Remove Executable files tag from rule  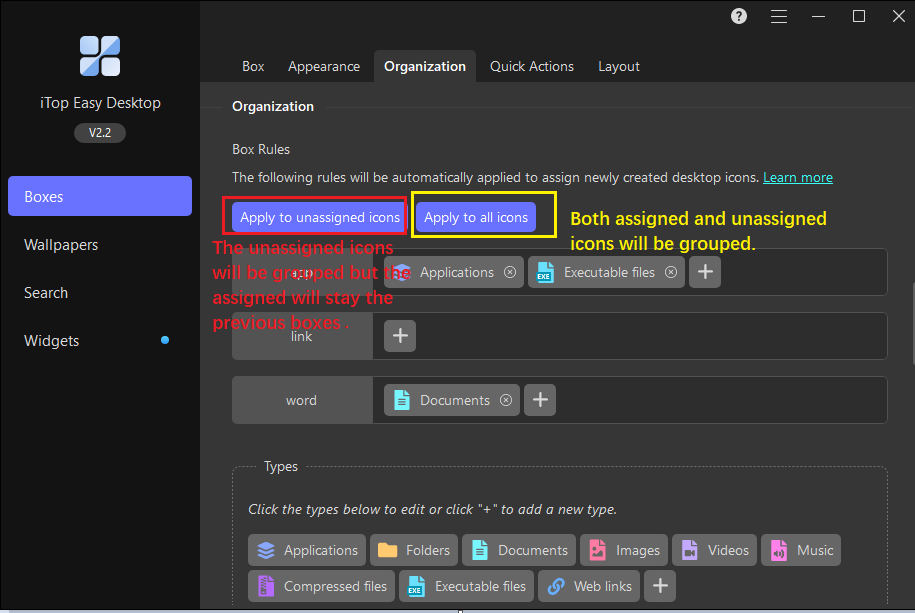pos(671,272)
